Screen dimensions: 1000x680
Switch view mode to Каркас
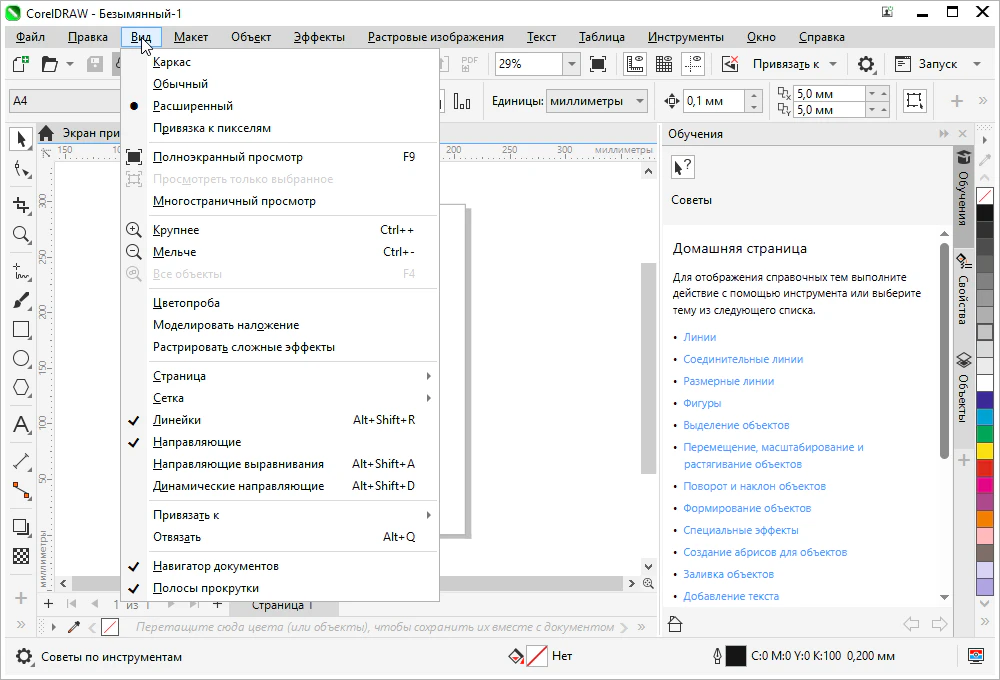171,62
